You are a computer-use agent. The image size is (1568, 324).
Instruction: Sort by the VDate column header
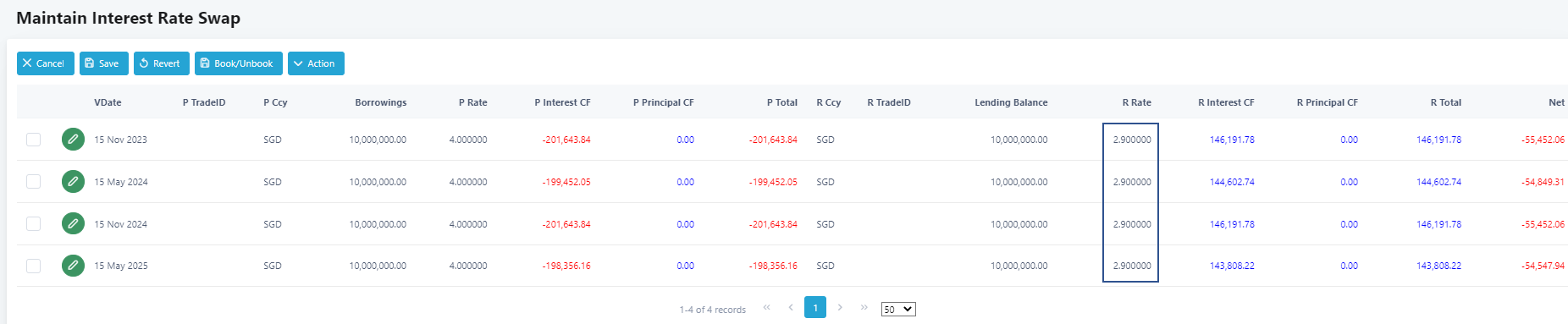[x=108, y=102]
